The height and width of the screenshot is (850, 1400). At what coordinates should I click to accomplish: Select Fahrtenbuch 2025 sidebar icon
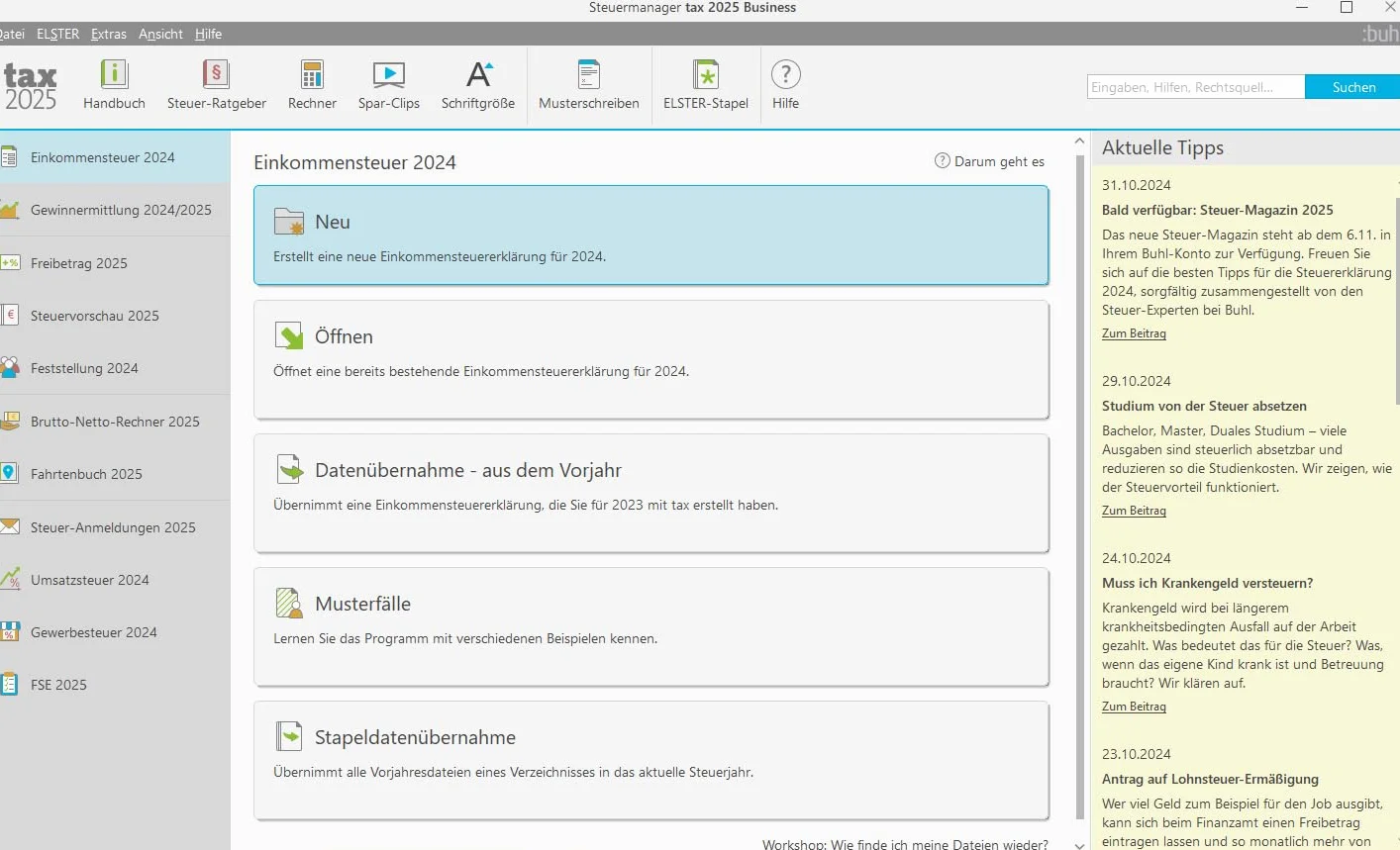coord(9,473)
